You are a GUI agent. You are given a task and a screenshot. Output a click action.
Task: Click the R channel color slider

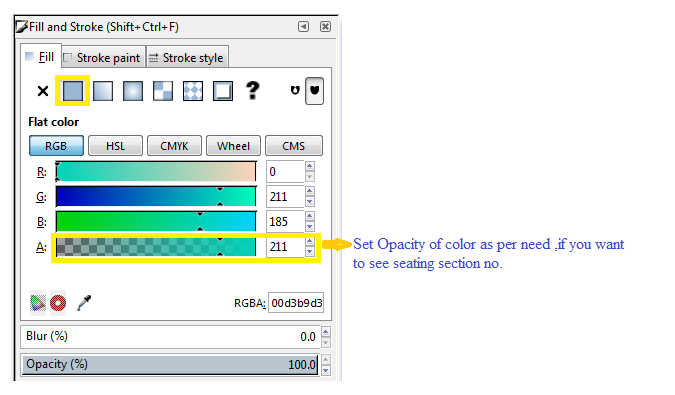[x=156, y=172]
